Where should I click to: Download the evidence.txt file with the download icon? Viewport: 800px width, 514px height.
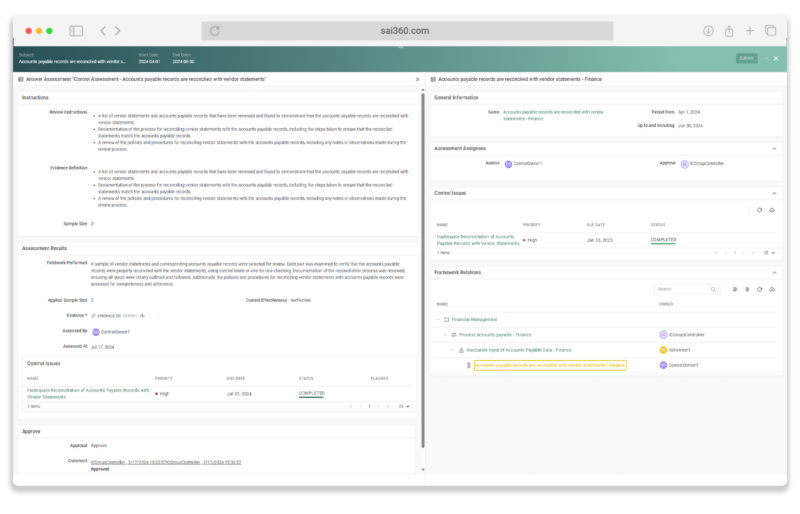tap(142, 315)
